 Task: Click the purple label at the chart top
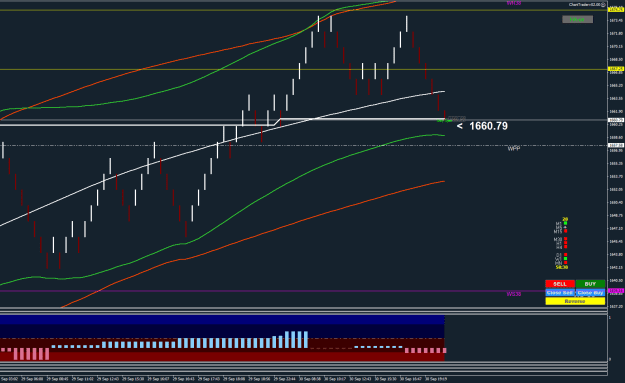tap(514, 3)
